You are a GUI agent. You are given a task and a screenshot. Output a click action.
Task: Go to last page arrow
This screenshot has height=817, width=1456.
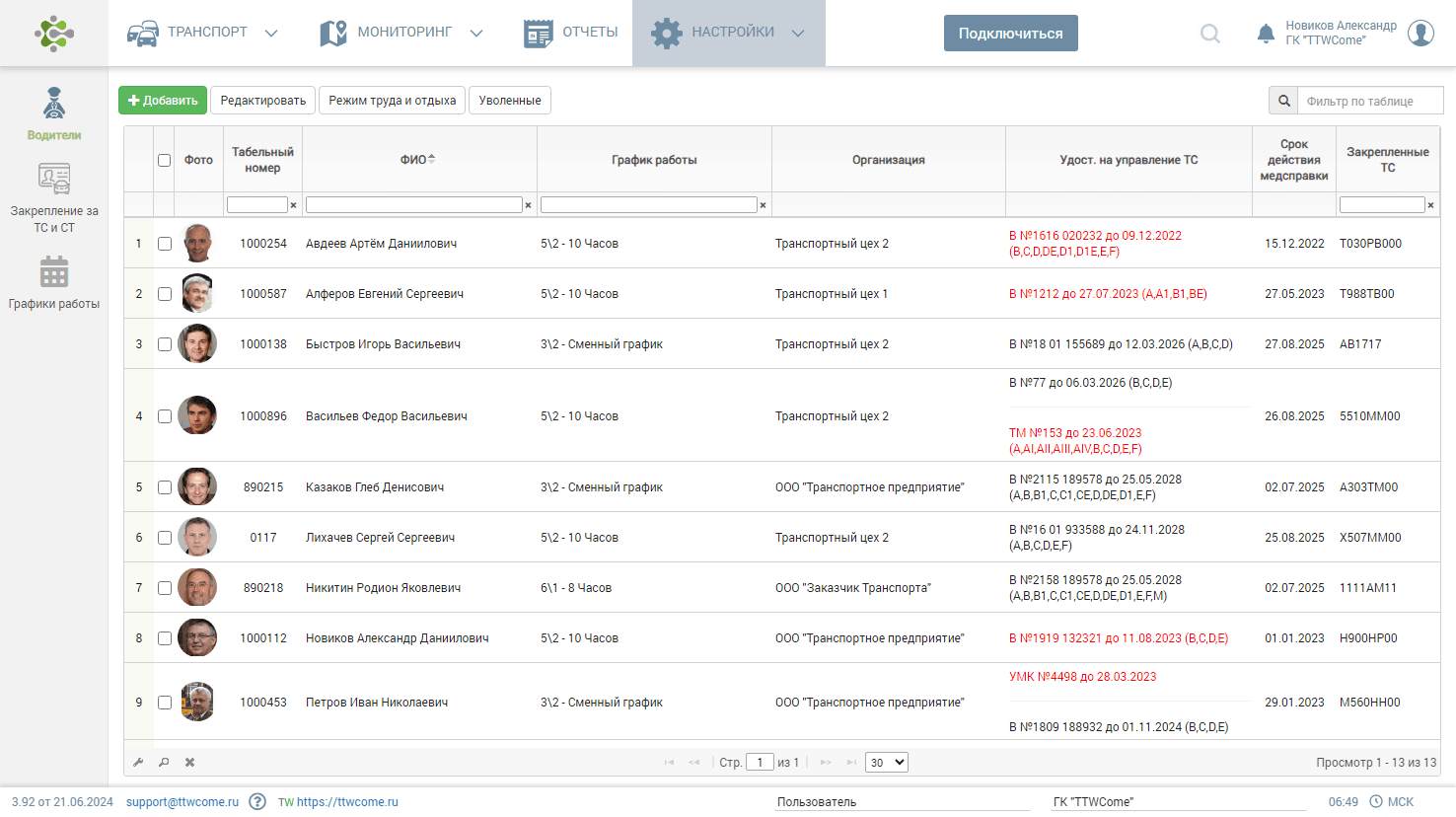click(x=851, y=763)
